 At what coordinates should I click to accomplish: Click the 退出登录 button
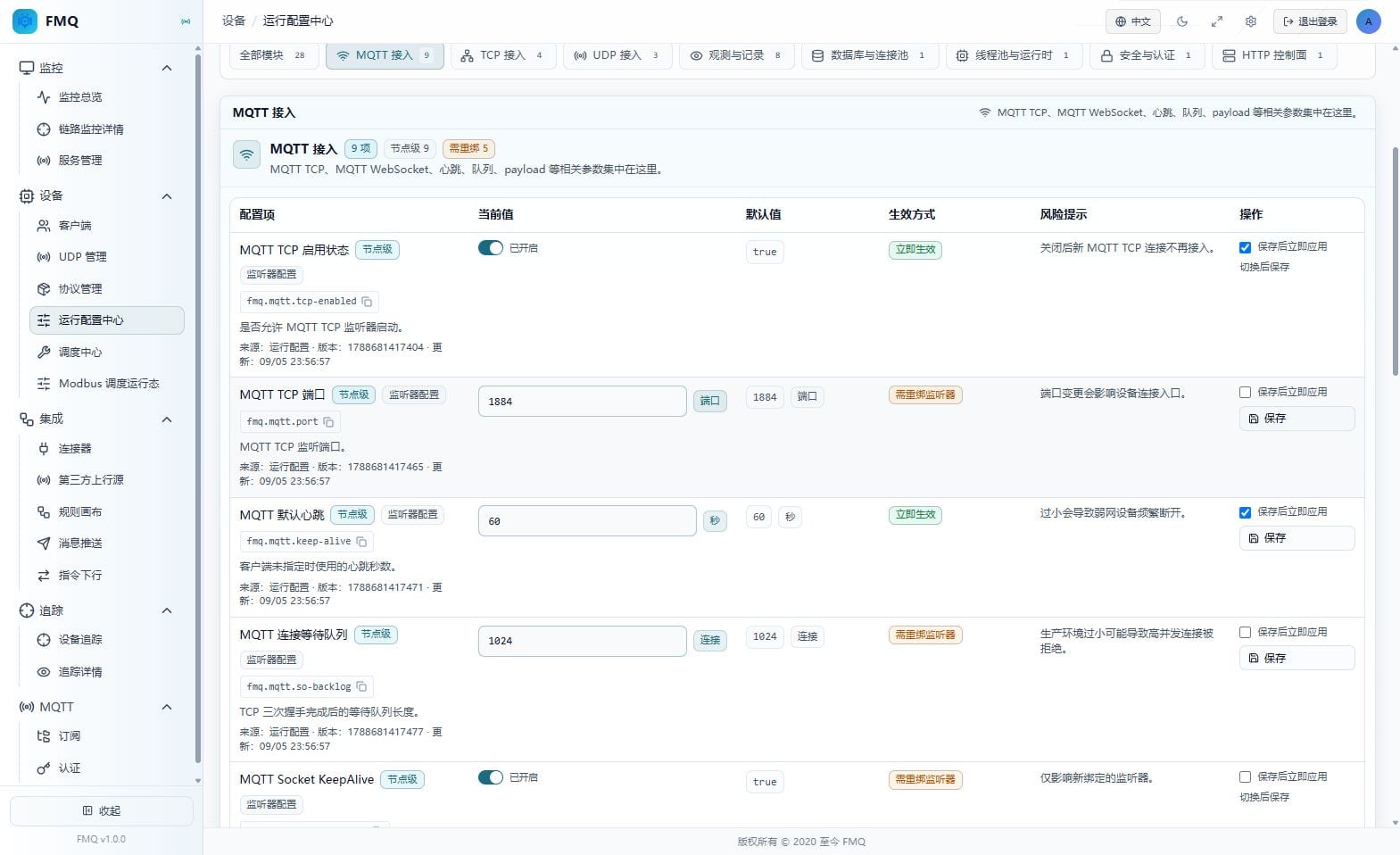point(1310,21)
